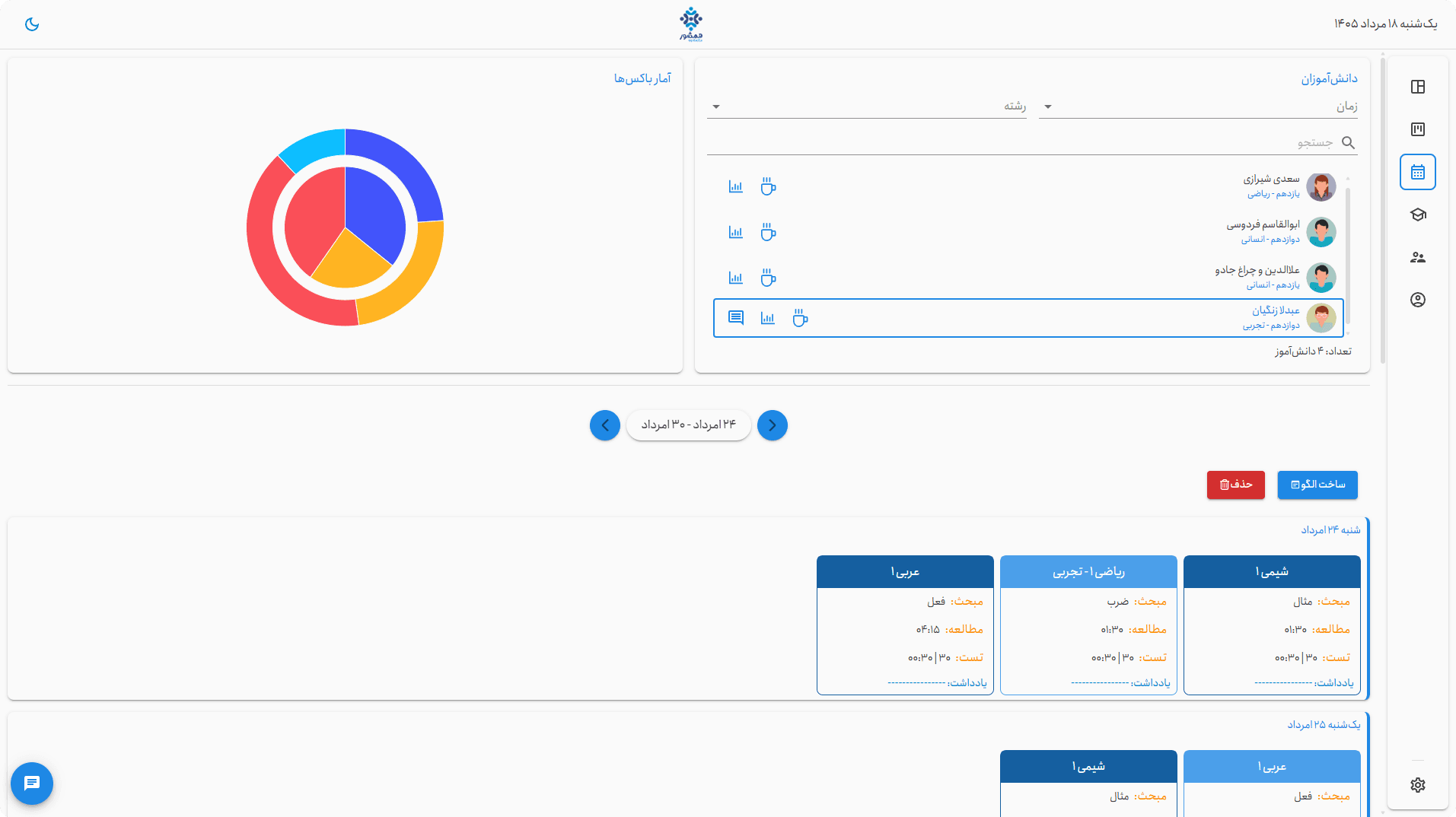This screenshot has width=1456, height=817.
Task: Open the ریاضی ۱ - تجربی card header
Action: (x=1088, y=571)
